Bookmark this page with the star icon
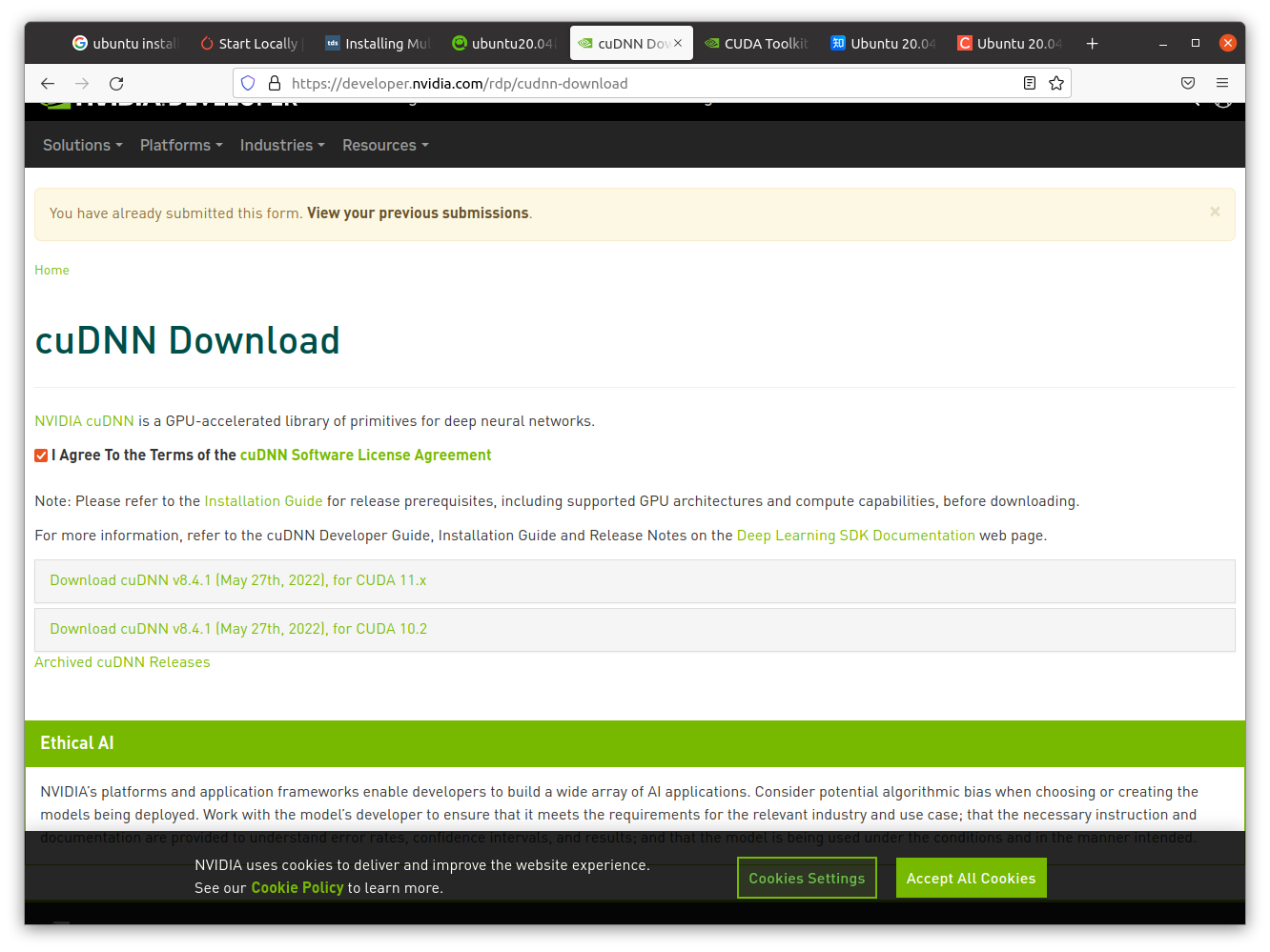The image size is (1270, 952). pyautogui.click(x=1056, y=83)
